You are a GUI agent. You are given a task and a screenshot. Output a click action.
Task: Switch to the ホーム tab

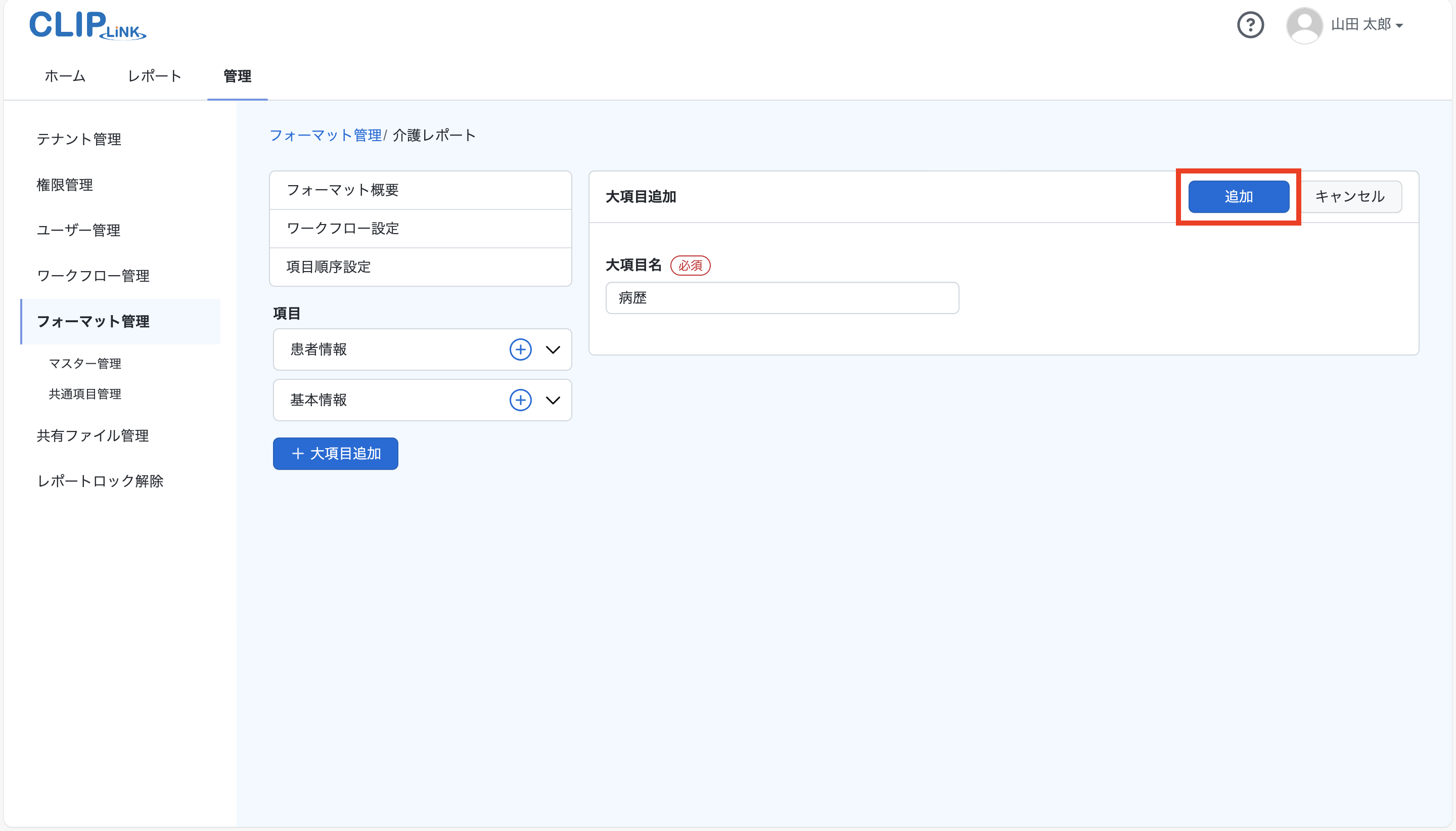pyautogui.click(x=65, y=76)
